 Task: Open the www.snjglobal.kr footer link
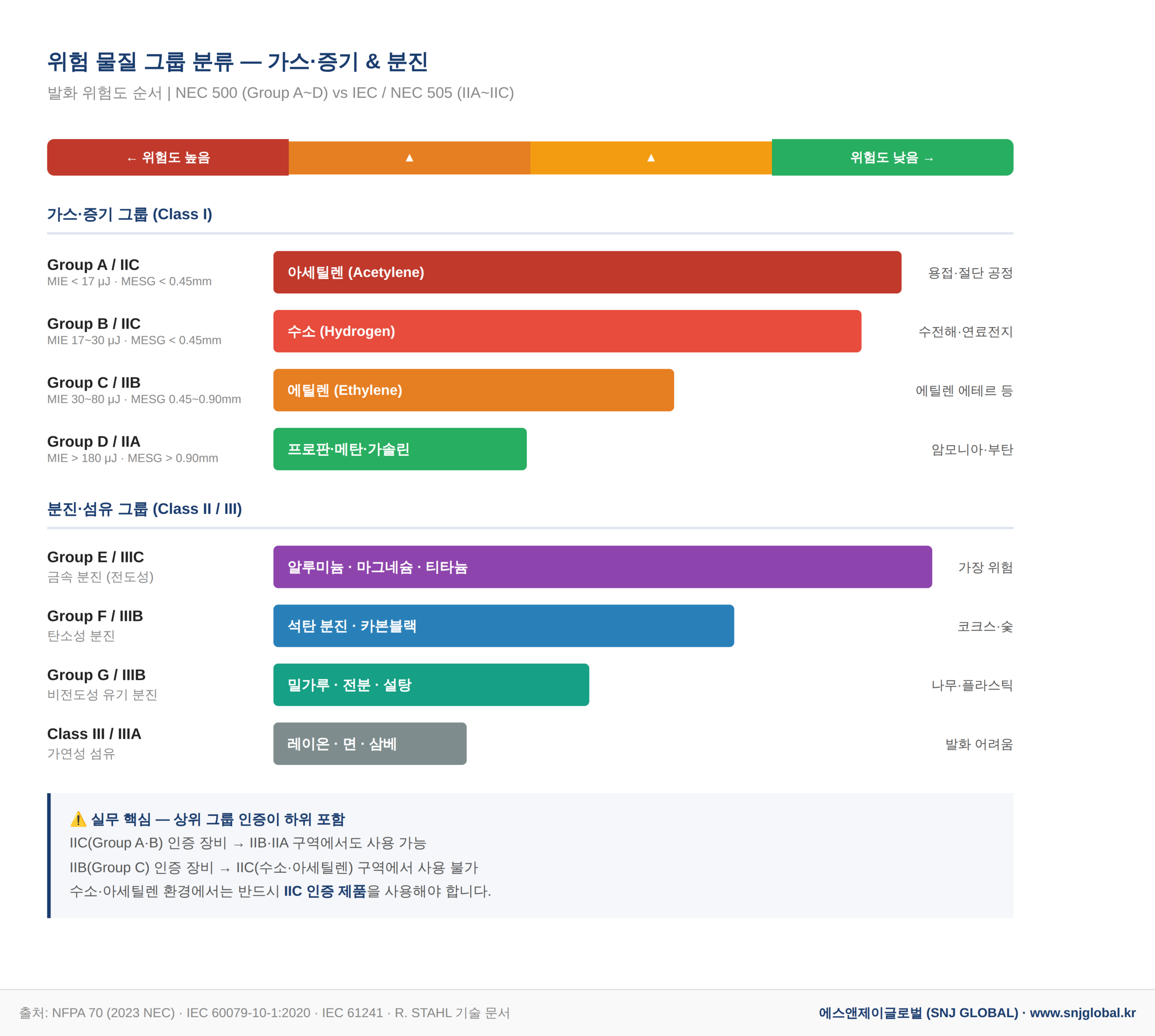click(1082, 1013)
